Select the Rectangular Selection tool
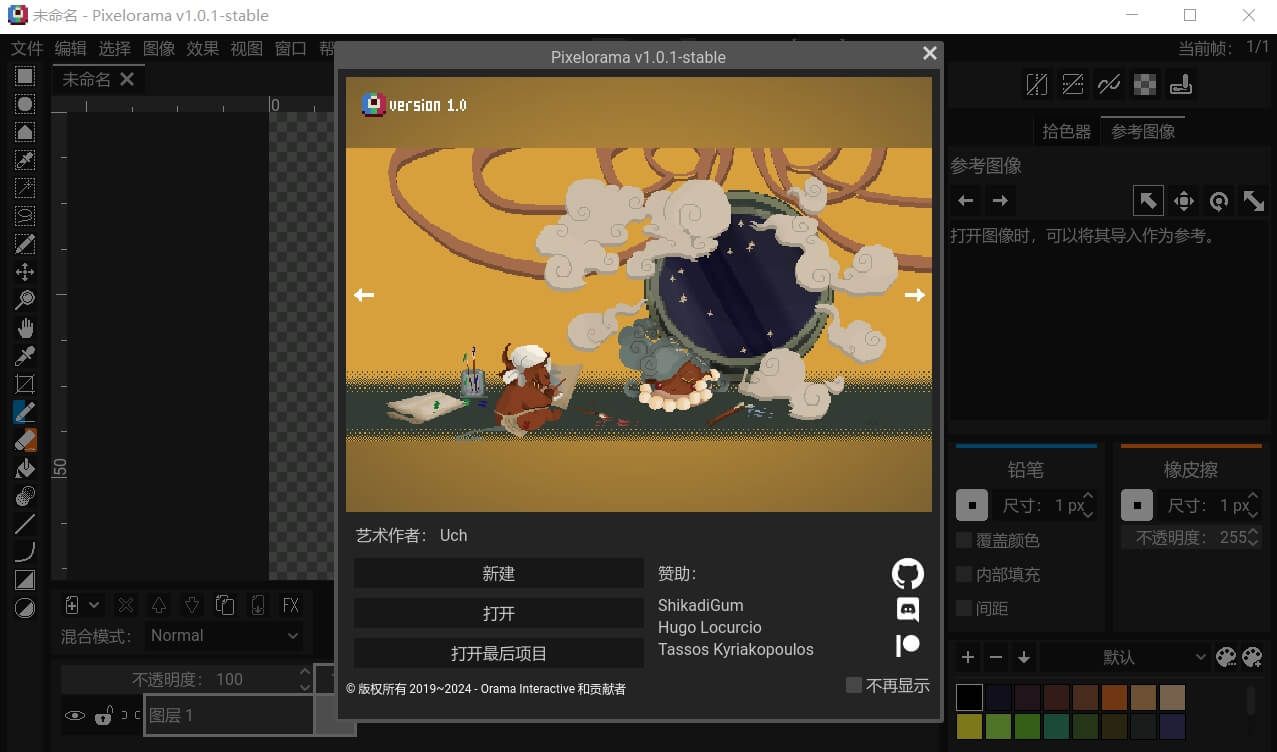 (x=25, y=76)
